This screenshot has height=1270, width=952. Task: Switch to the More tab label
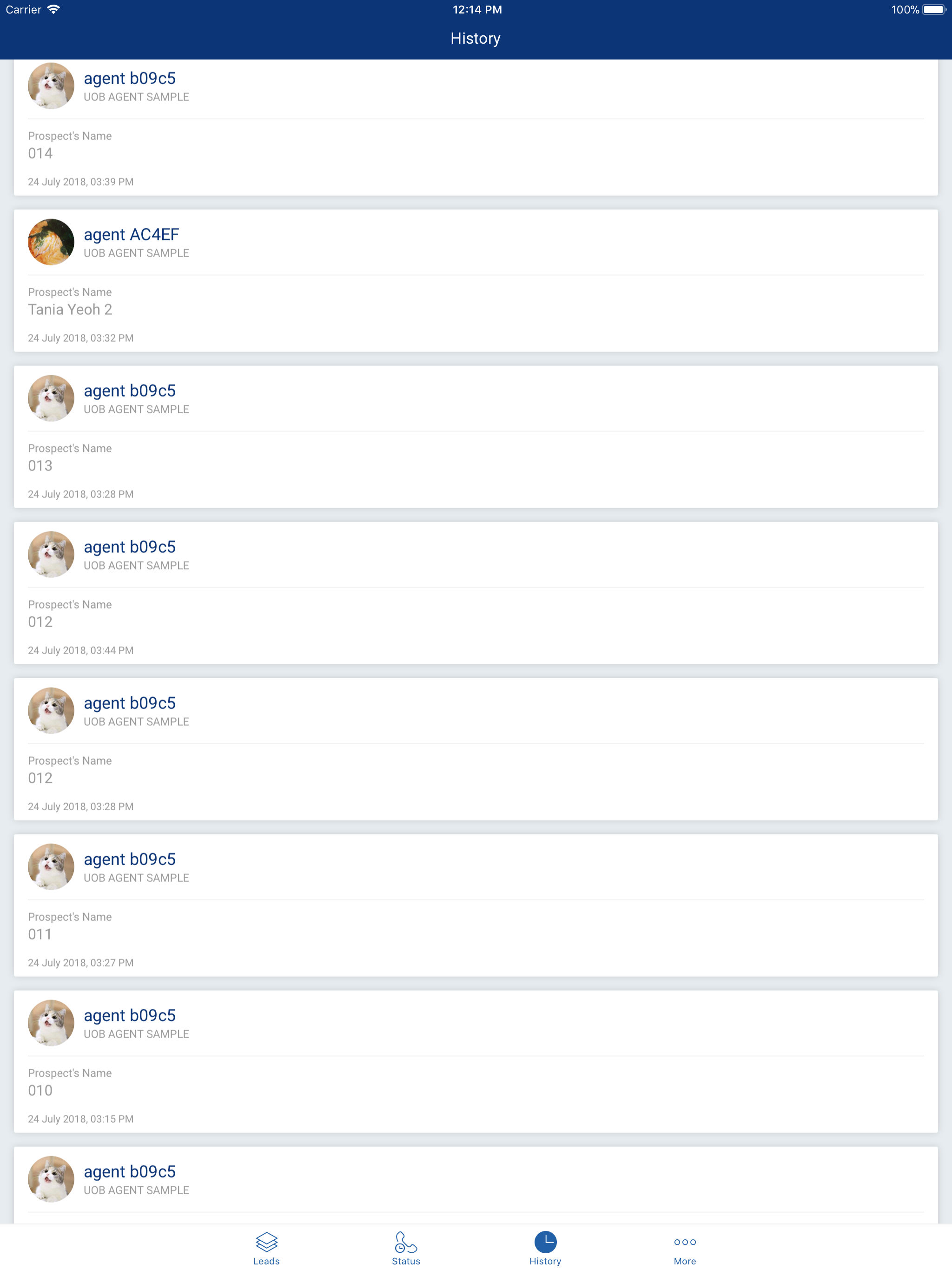(x=684, y=1261)
